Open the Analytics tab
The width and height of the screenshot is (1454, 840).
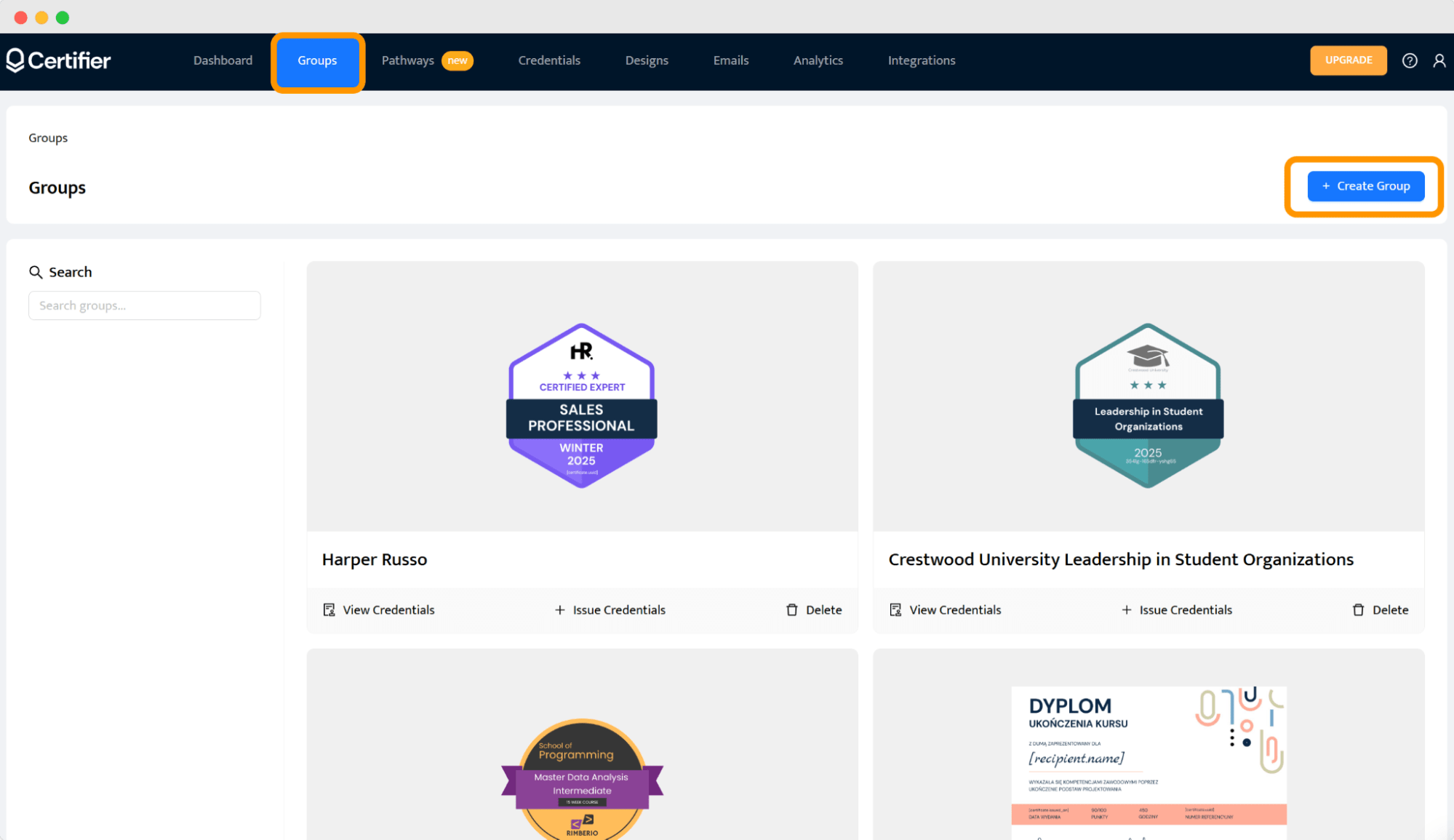(x=818, y=60)
